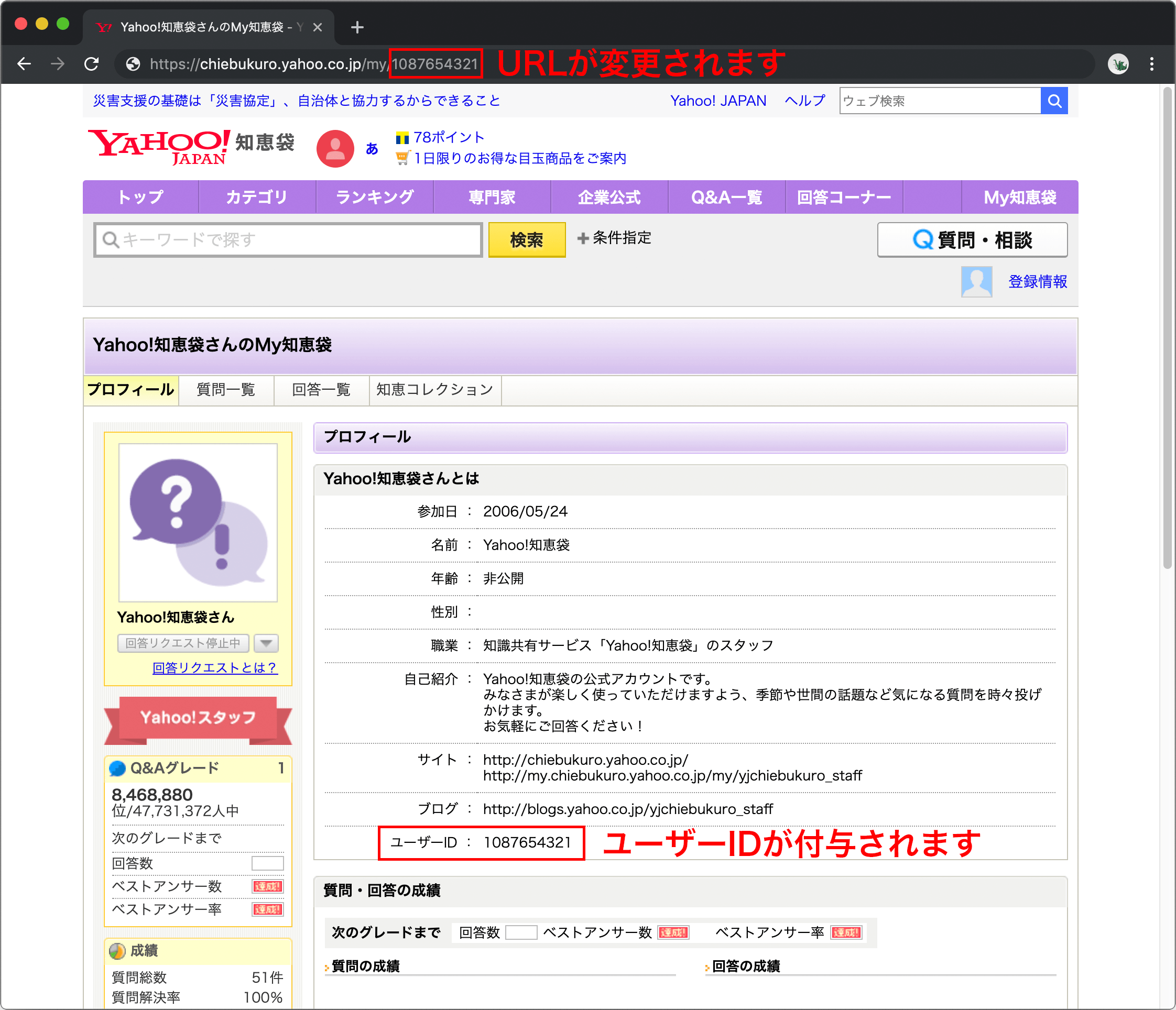Open the Chrome three-dot menu
Image resolution: width=1176 pixels, height=1010 pixels.
coord(1151,64)
